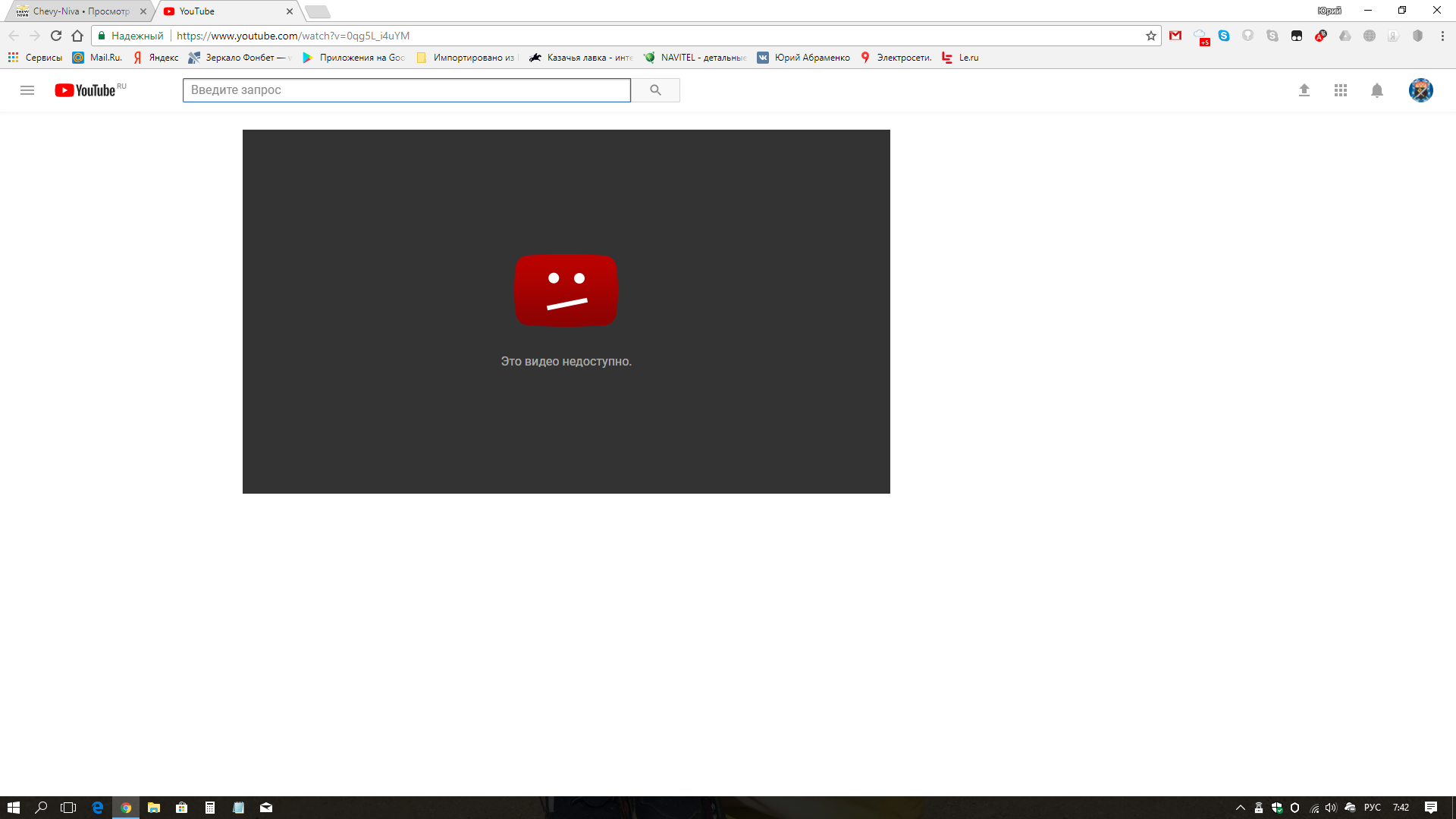Click the search magnifier button
1456x819 pixels.
[655, 90]
